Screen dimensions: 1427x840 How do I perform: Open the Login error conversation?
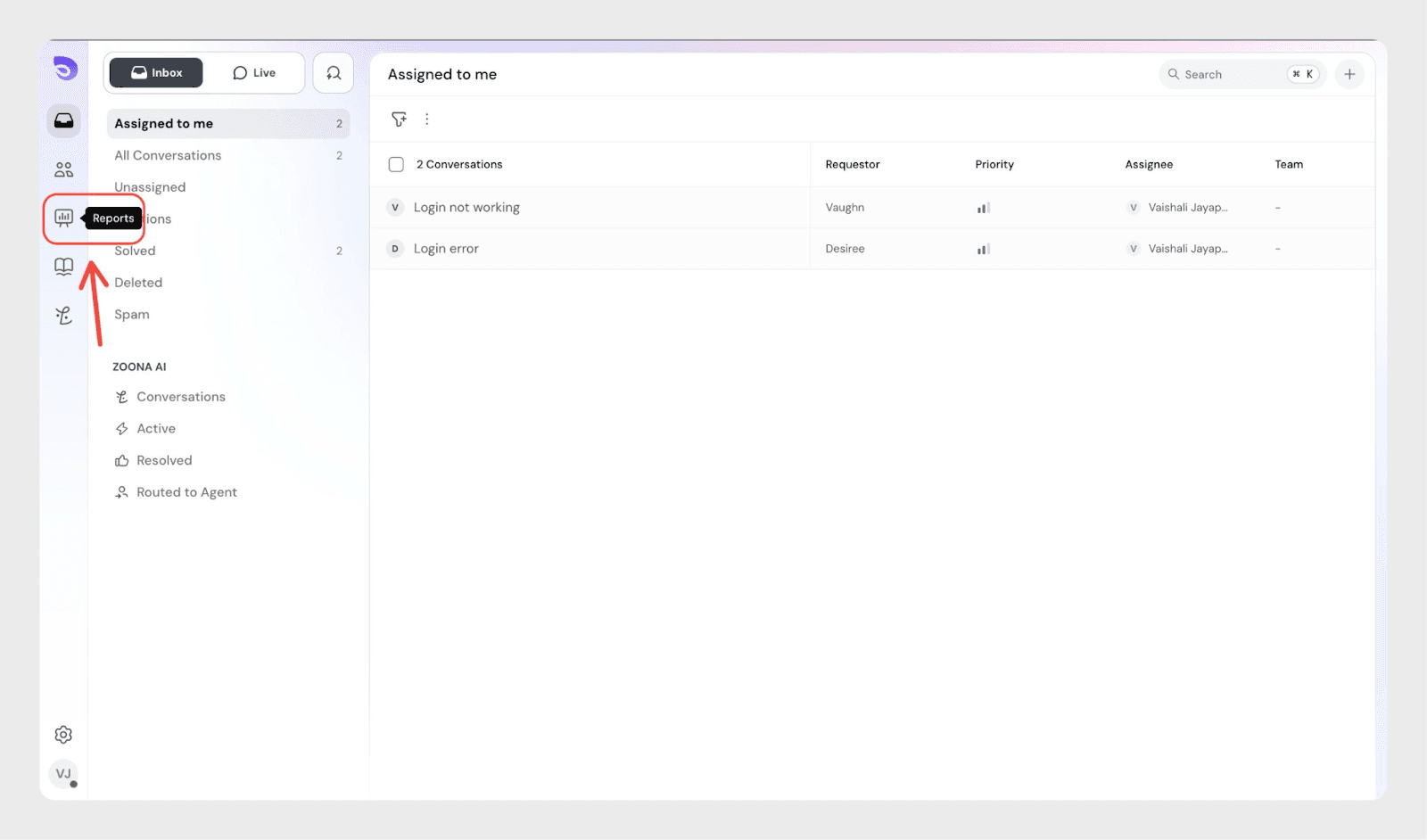click(446, 249)
